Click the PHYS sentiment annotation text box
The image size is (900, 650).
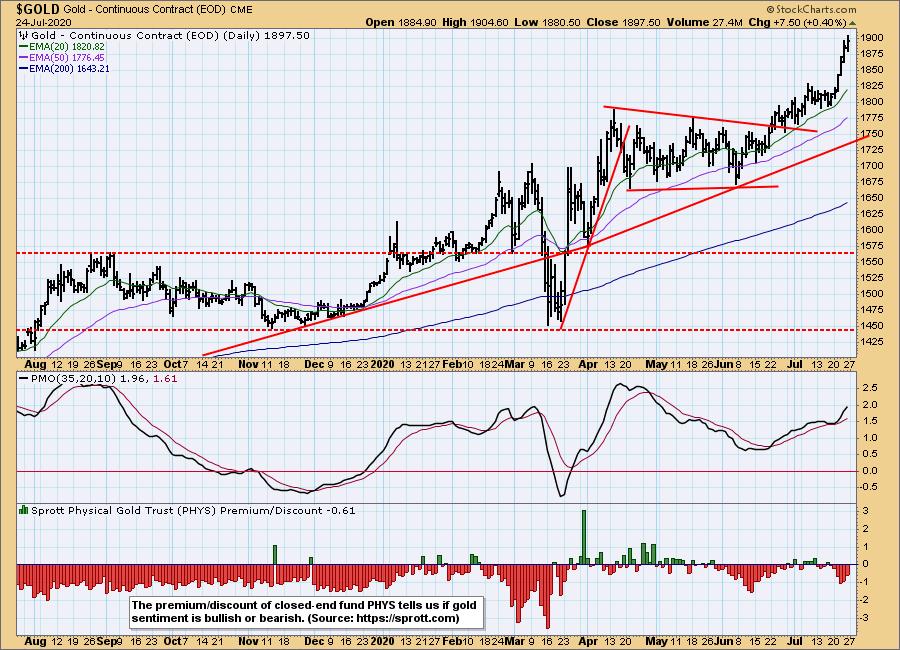click(x=306, y=612)
